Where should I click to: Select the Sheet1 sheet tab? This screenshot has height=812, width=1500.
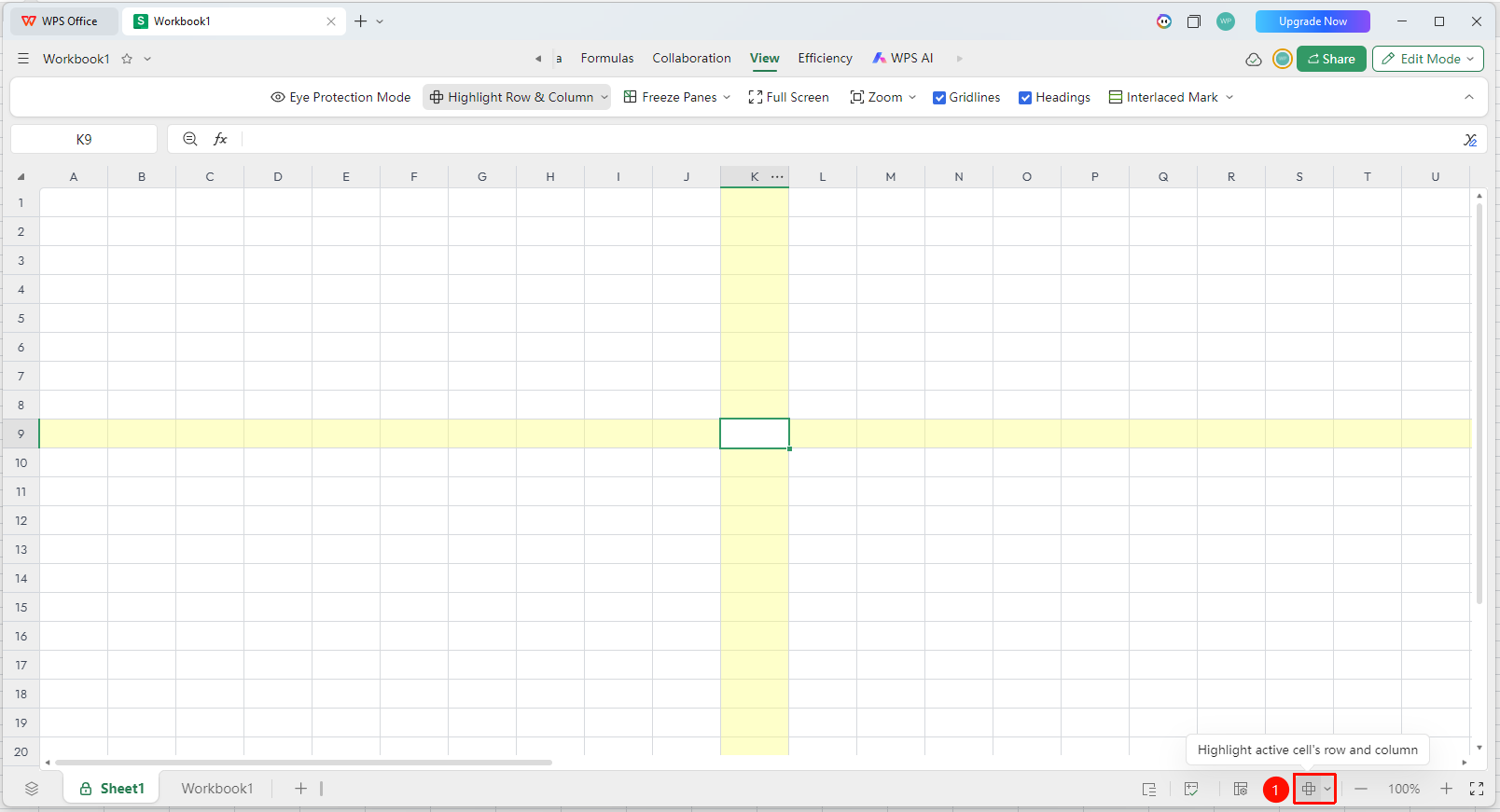(x=112, y=789)
